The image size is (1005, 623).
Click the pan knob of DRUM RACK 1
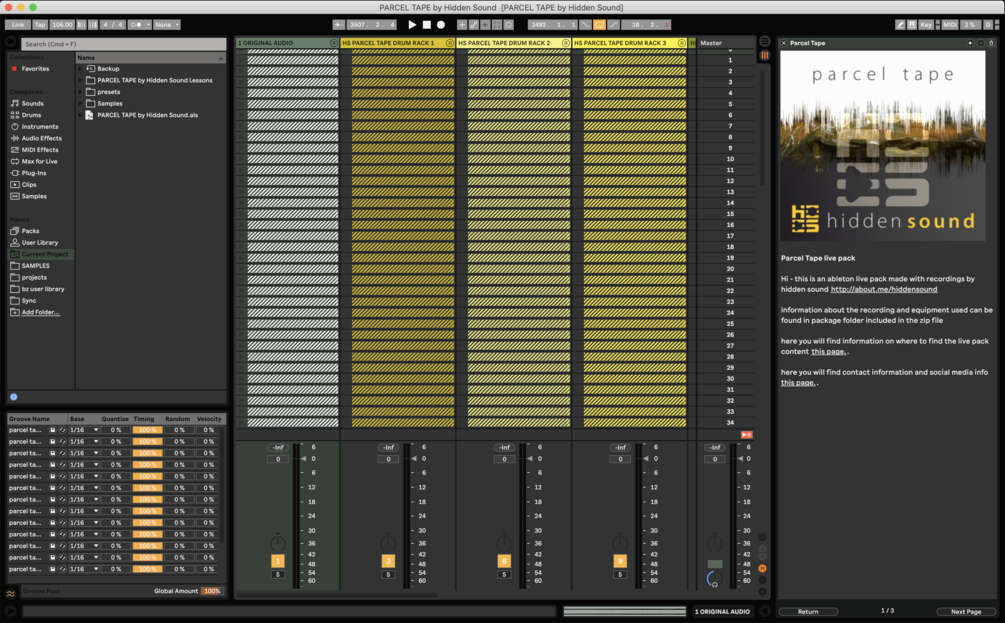click(388, 544)
